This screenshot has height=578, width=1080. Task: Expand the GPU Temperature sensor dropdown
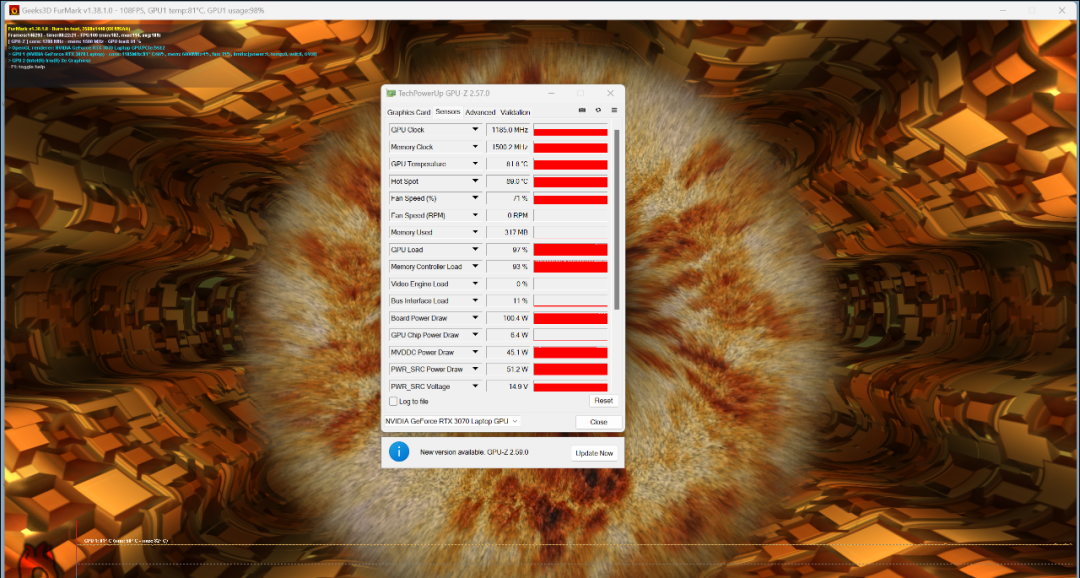[x=475, y=164]
